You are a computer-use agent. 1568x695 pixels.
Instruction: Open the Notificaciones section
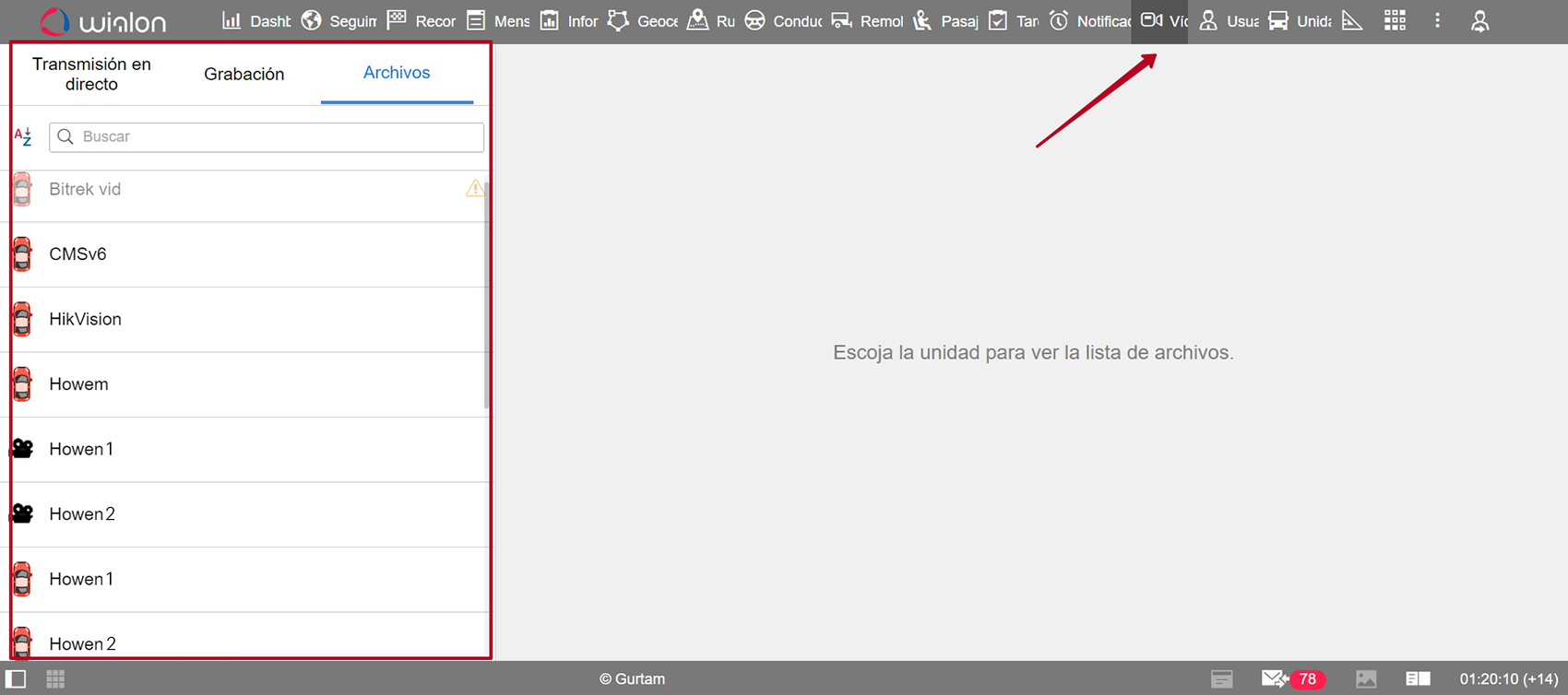tap(1090, 21)
